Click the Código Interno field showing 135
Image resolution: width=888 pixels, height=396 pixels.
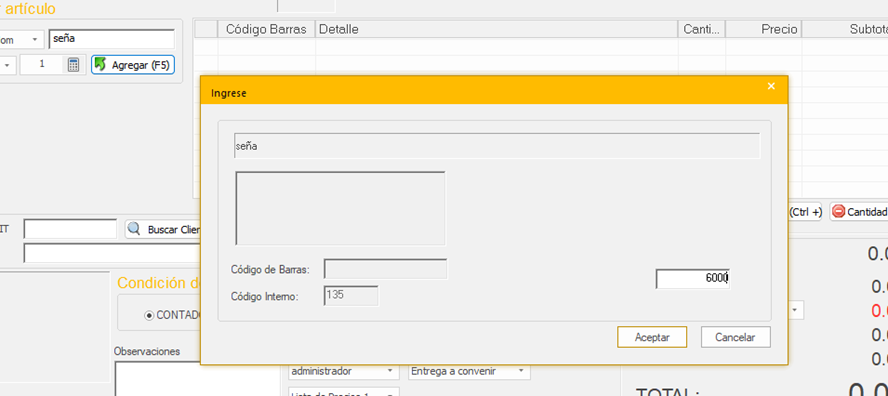click(x=351, y=296)
